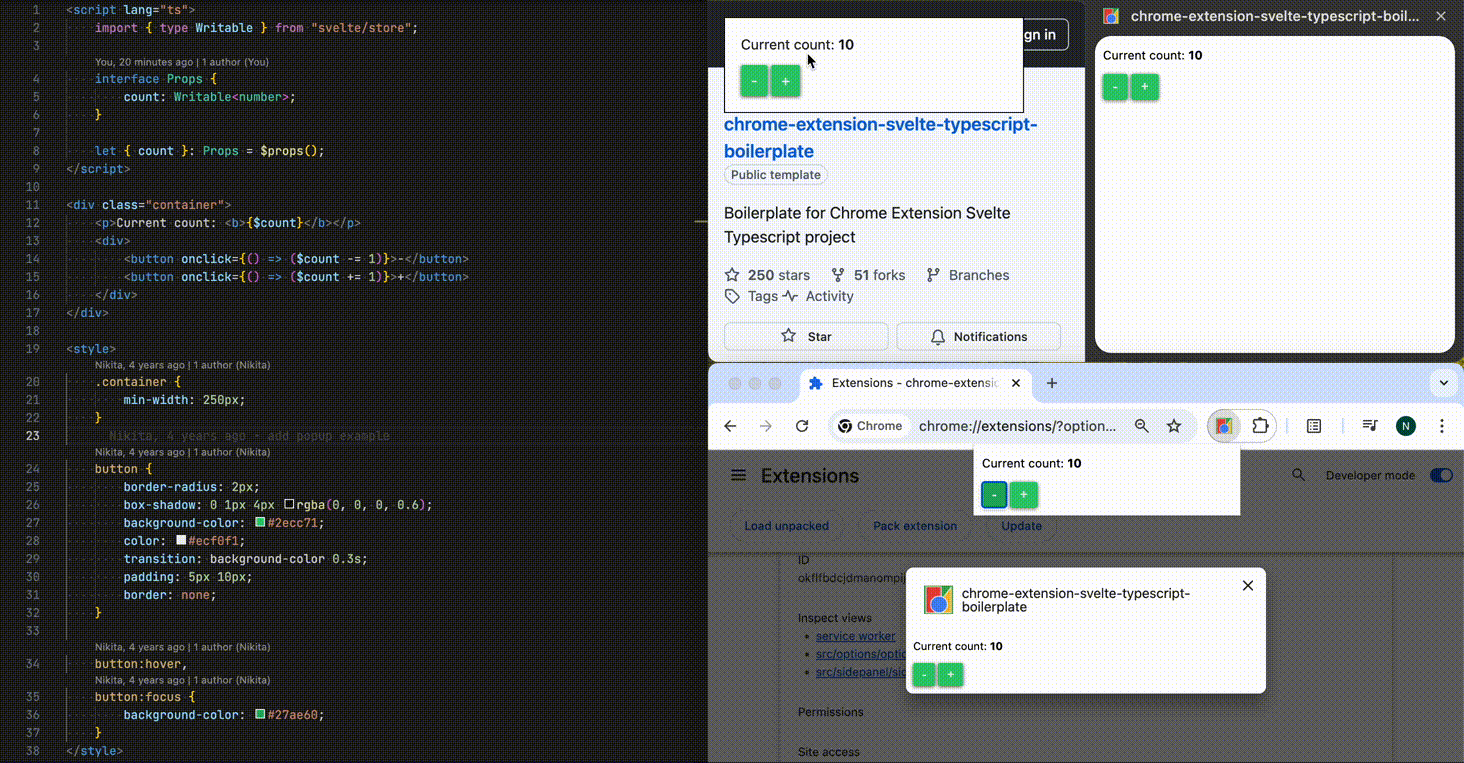Close the extension options dialog
Viewport: 1464px width, 763px height.
(x=1248, y=586)
